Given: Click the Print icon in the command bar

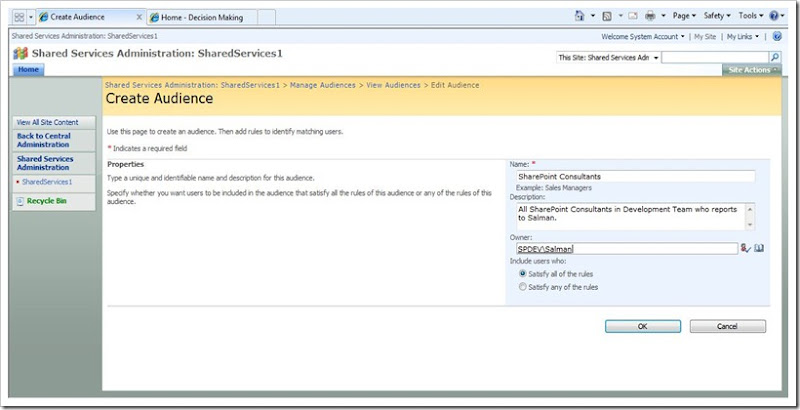Looking at the screenshot, I should tap(651, 17).
